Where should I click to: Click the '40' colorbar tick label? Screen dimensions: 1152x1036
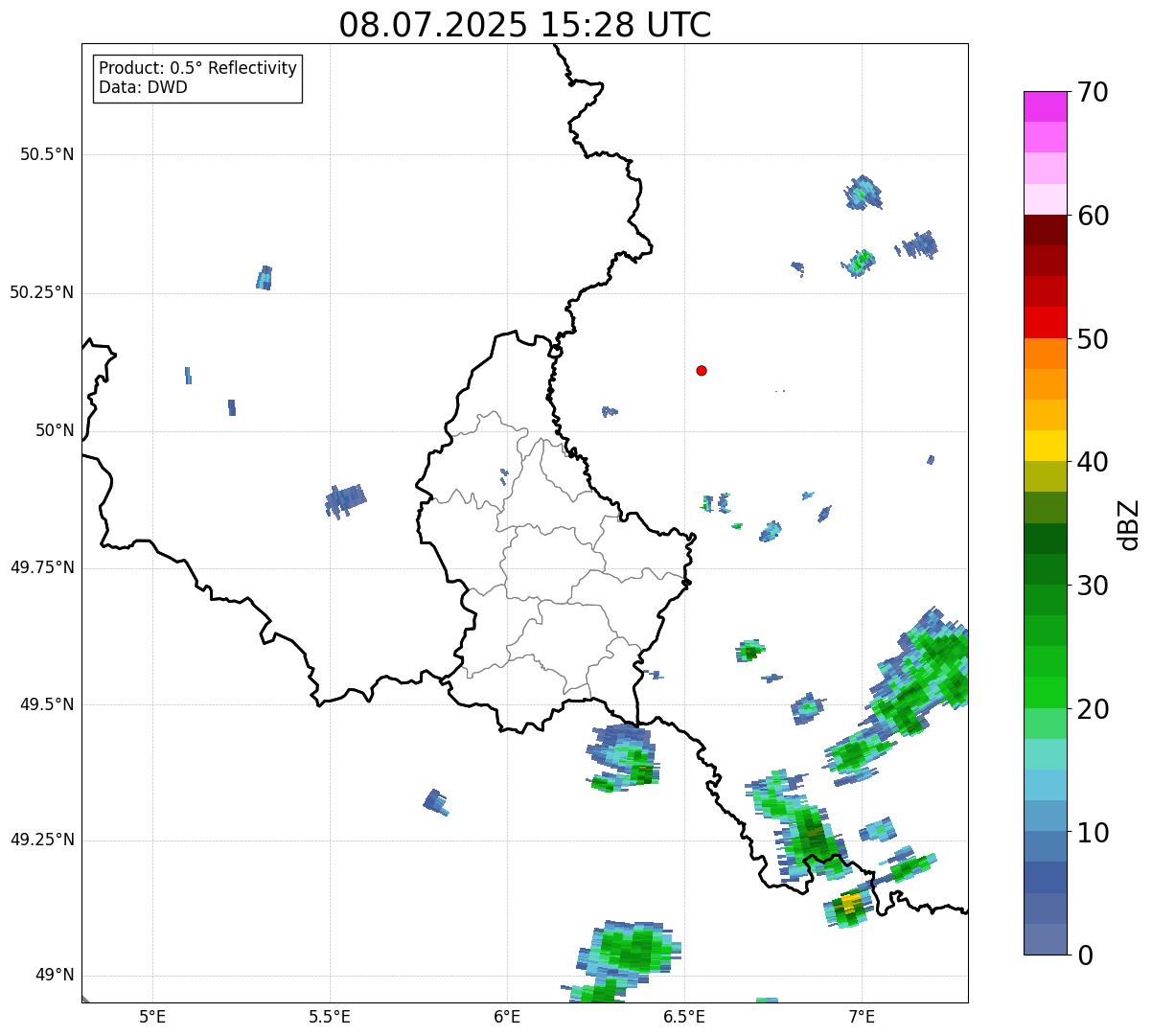pyautogui.click(x=1093, y=462)
